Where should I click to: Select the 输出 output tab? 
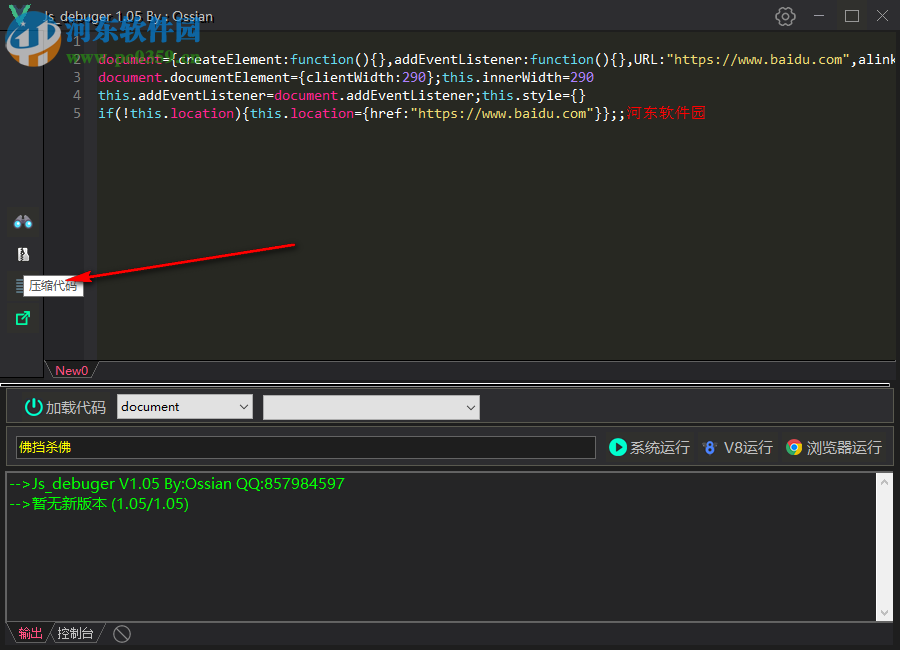[x=29, y=632]
